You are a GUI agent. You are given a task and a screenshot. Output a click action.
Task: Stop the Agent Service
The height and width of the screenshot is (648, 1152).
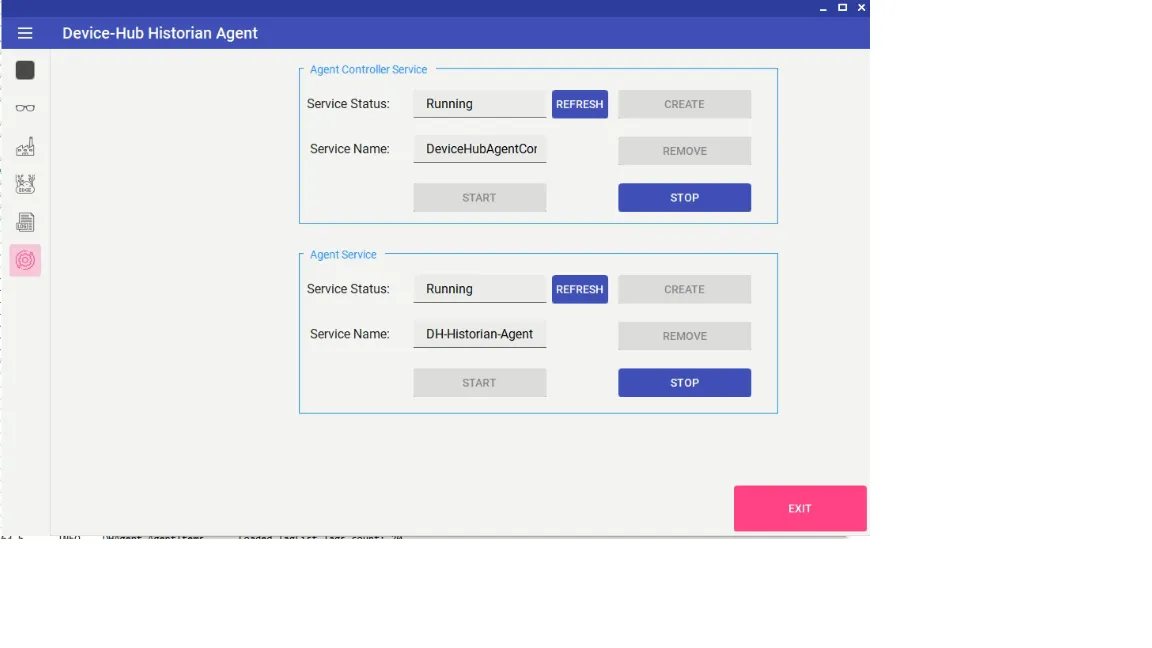(x=684, y=383)
